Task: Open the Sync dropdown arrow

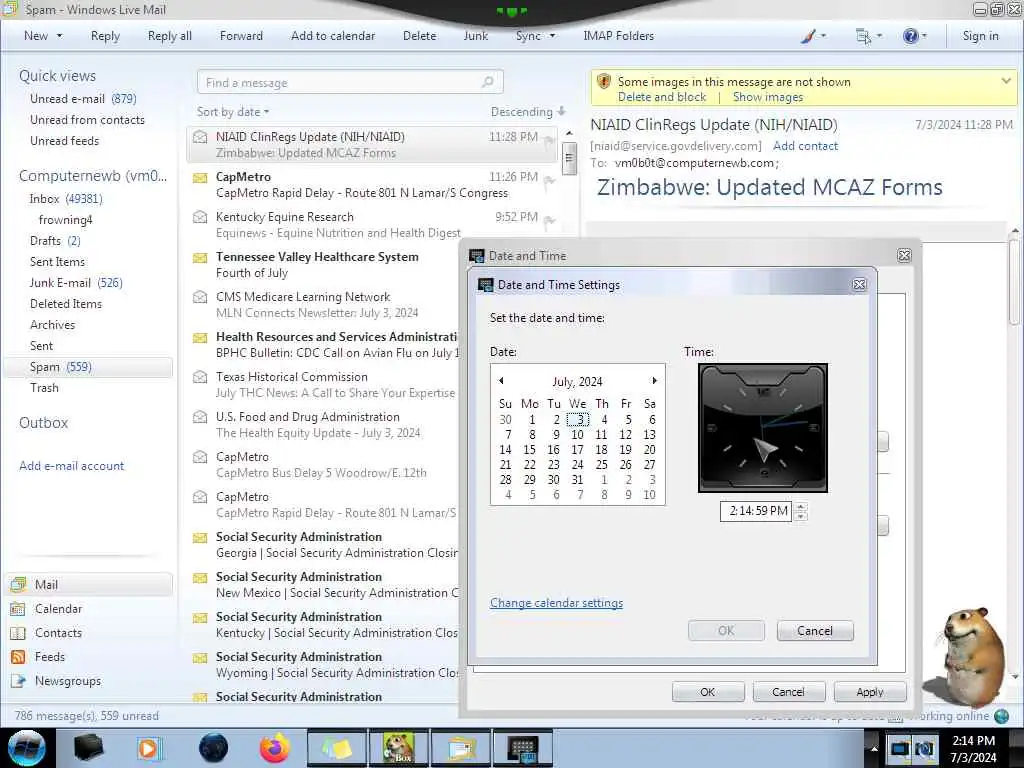Action: click(x=552, y=36)
